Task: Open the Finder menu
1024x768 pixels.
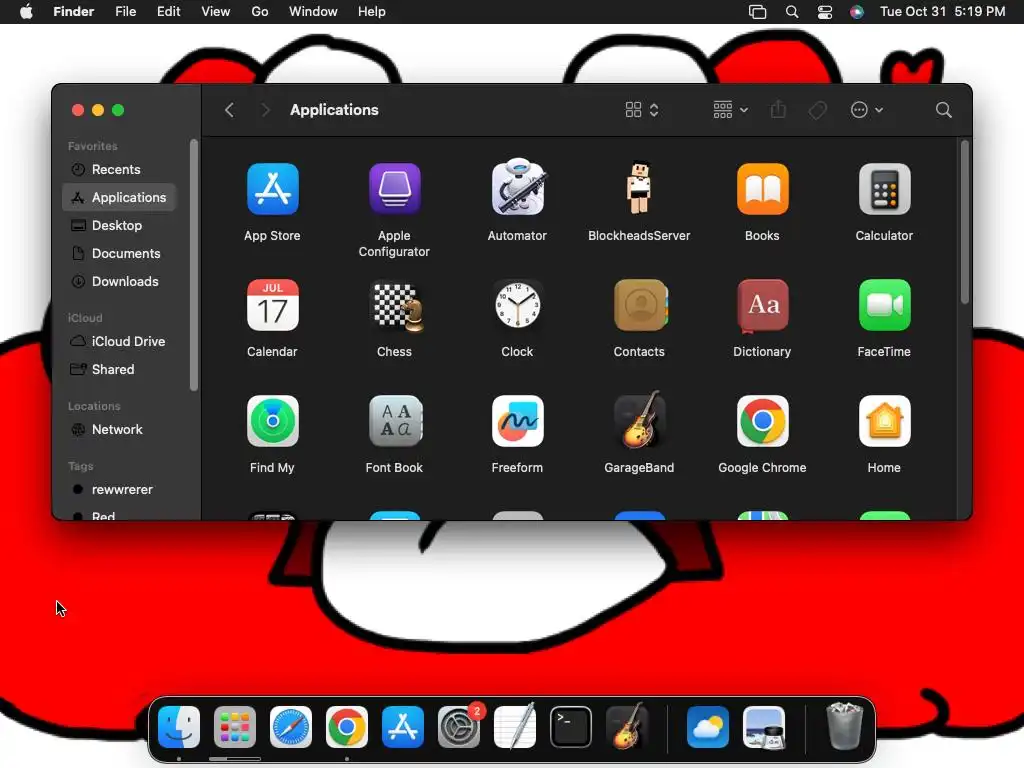Action: 73,12
